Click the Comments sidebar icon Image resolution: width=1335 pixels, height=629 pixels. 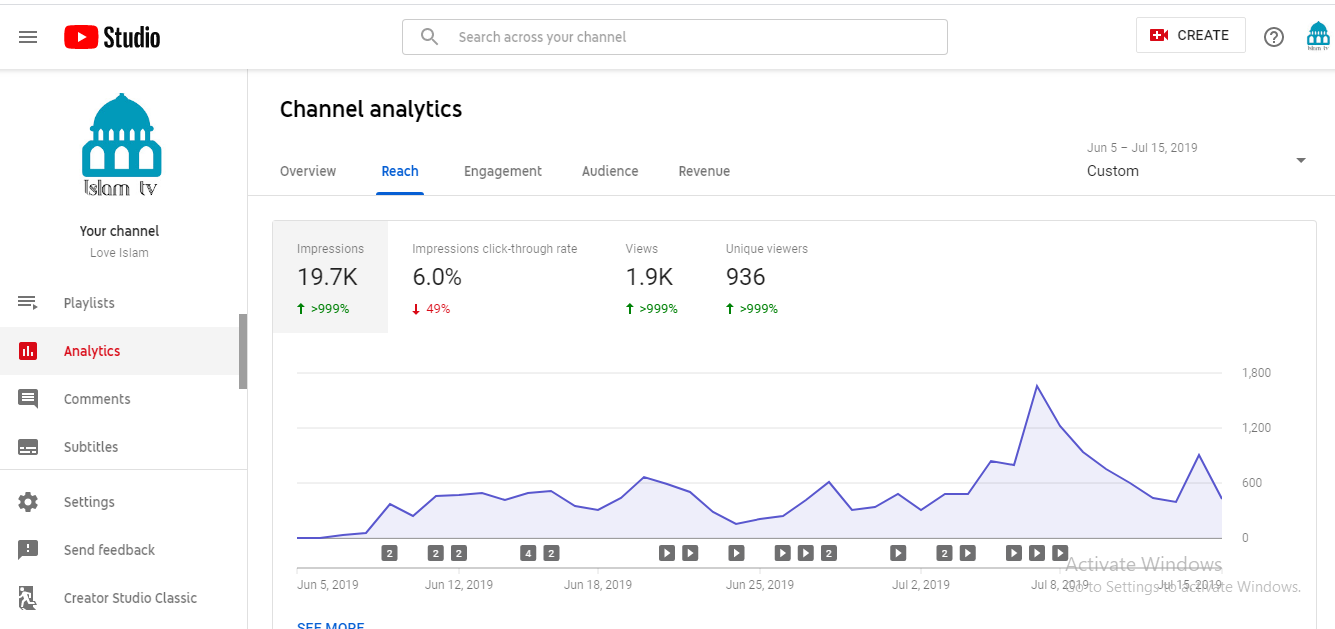coord(28,399)
